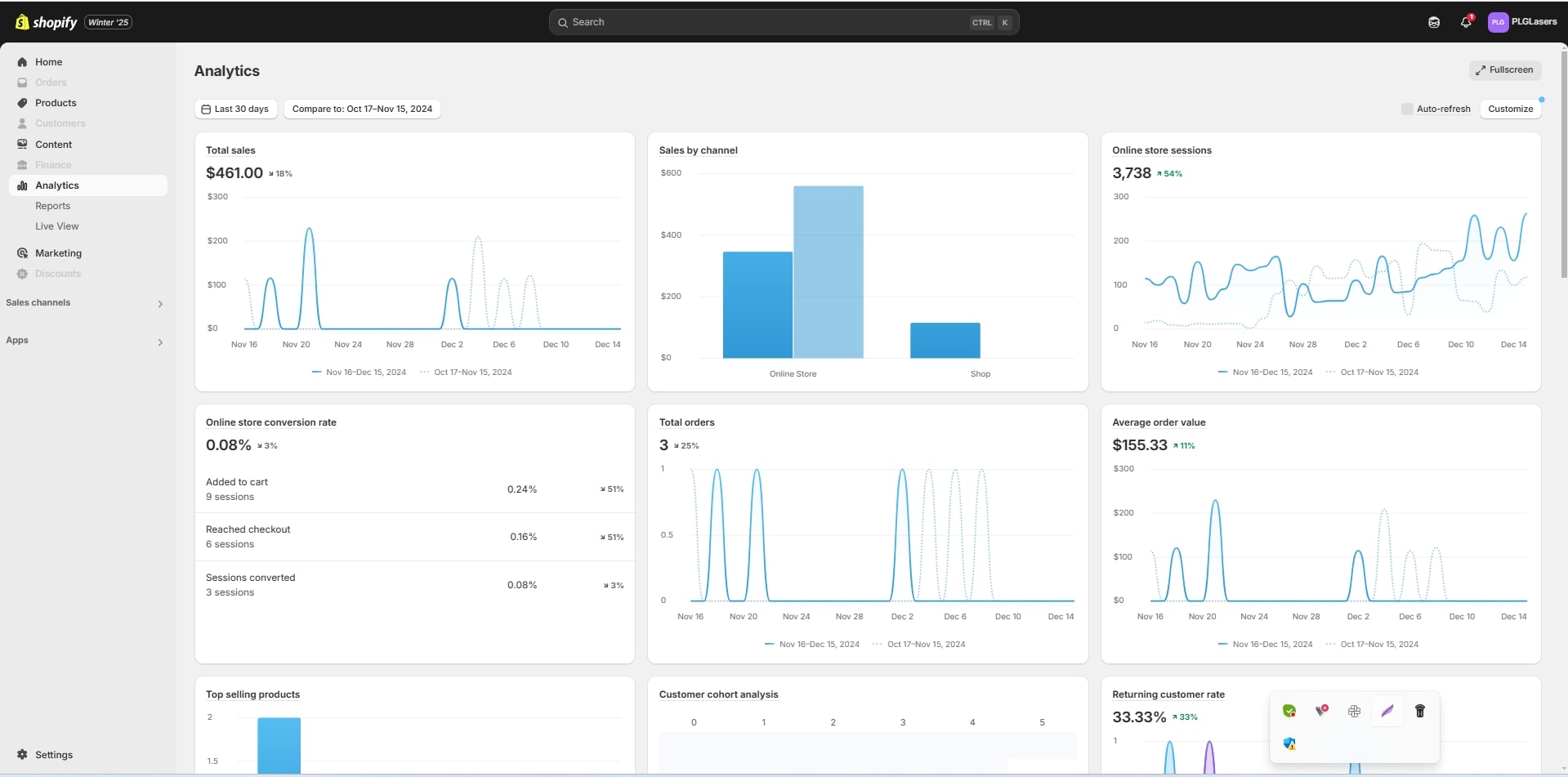Open Reports in the sidebar
The width and height of the screenshot is (1568, 777).
[x=52, y=206]
